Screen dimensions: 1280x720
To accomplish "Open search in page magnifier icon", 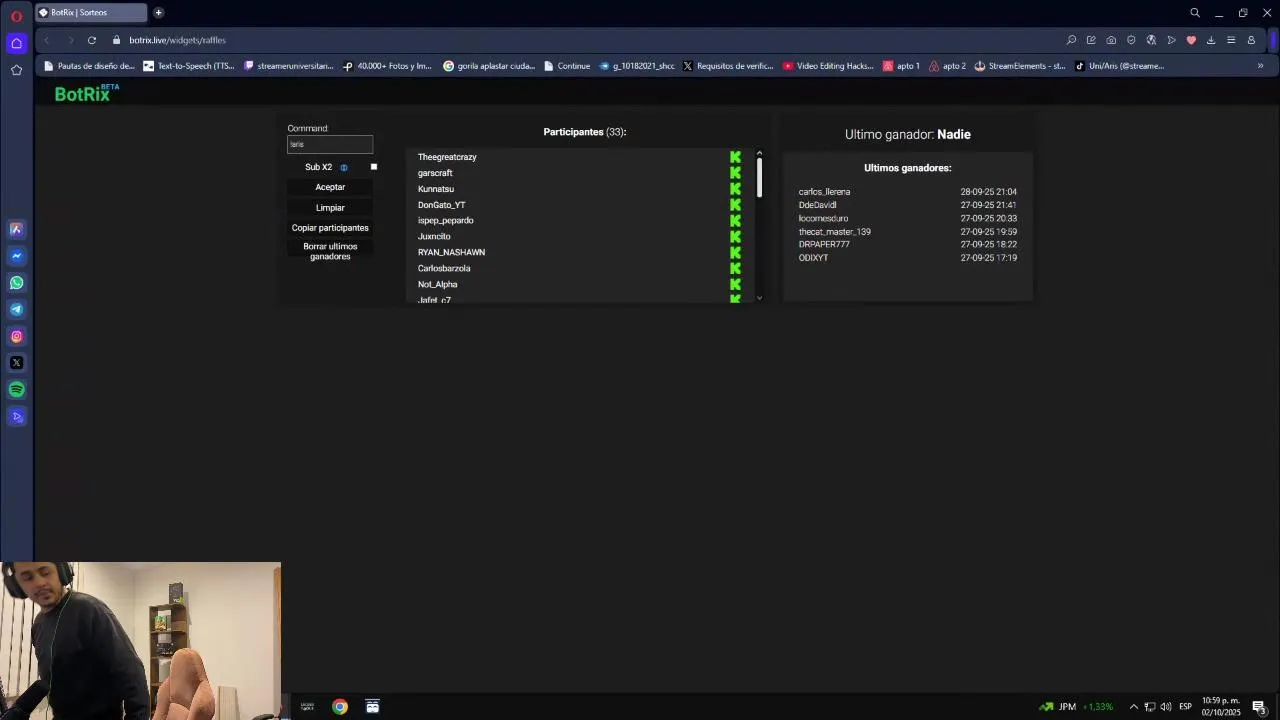I will pos(1071,40).
